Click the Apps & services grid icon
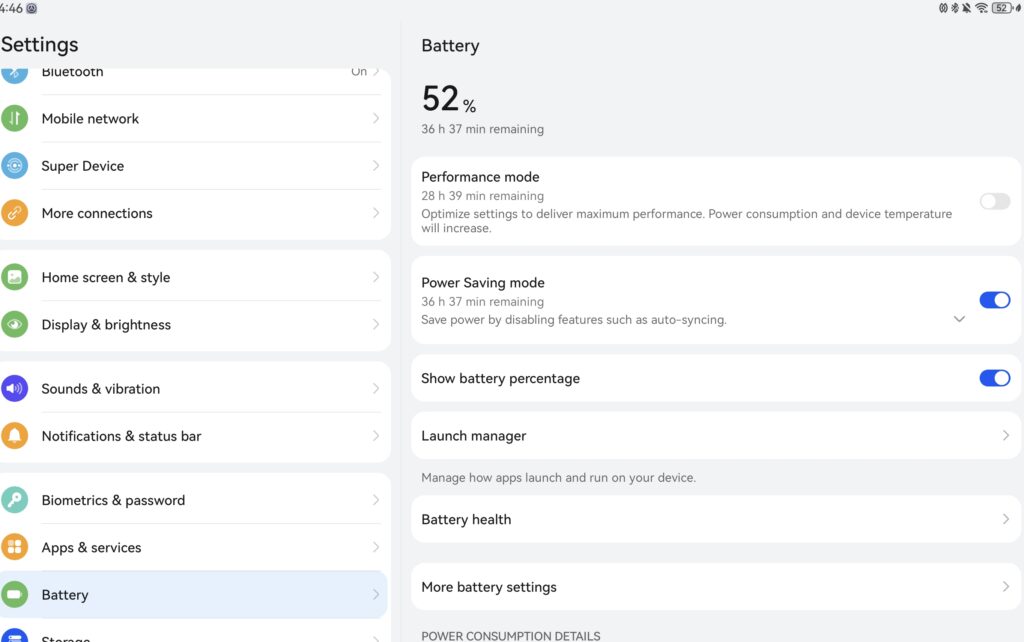Screen dimensions: 1024x642 (x=14, y=547)
